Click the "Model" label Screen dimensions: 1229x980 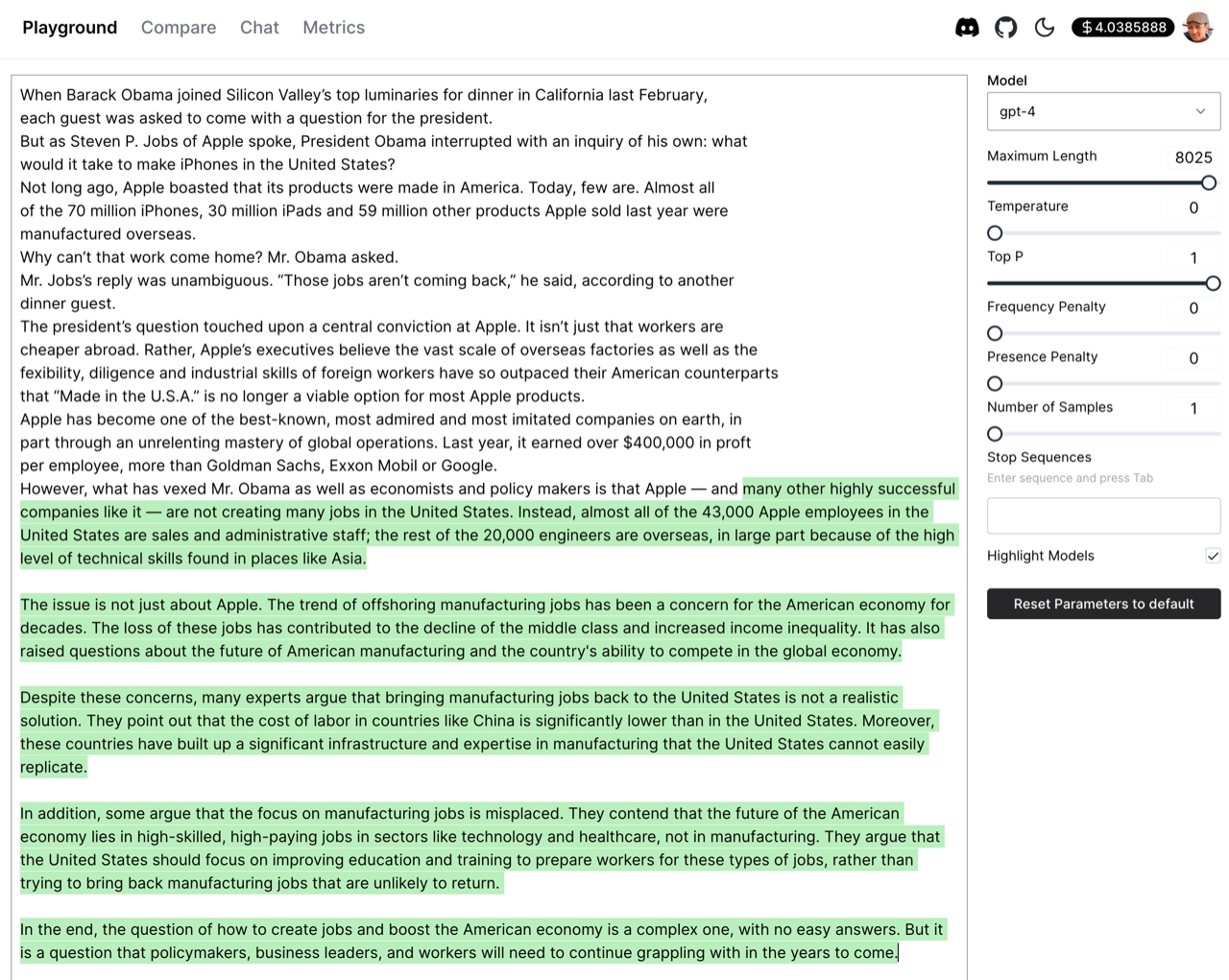[x=1006, y=81]
